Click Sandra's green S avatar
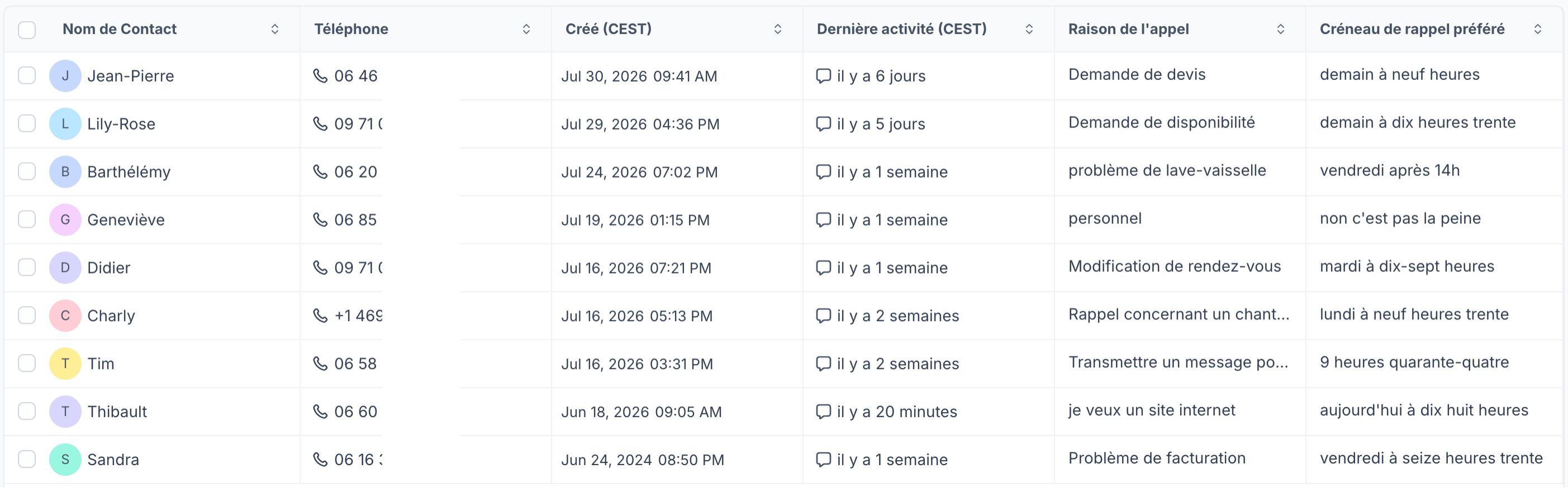This screenshot has width=1568, height=488. [65, 460]
